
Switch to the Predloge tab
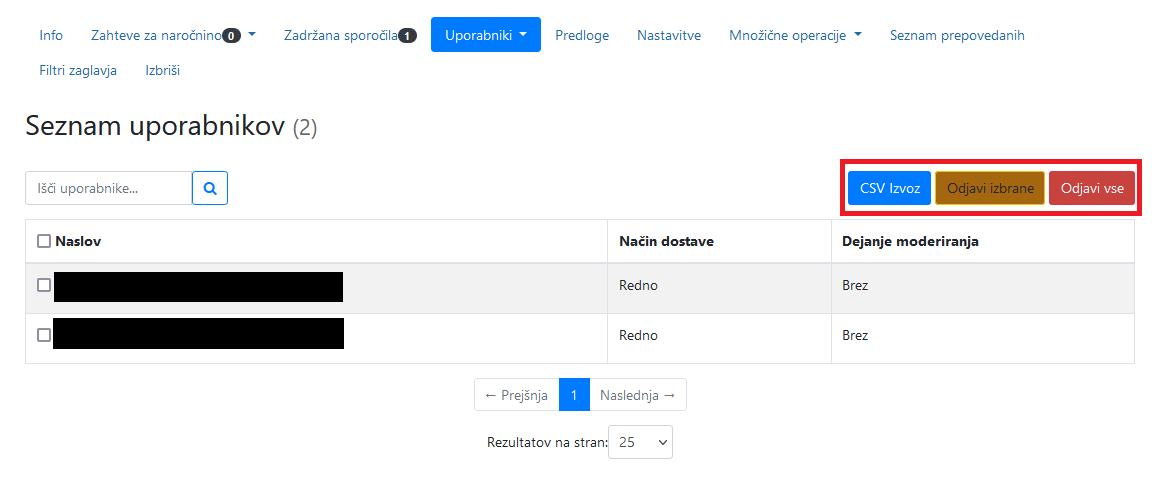(582, 35)
